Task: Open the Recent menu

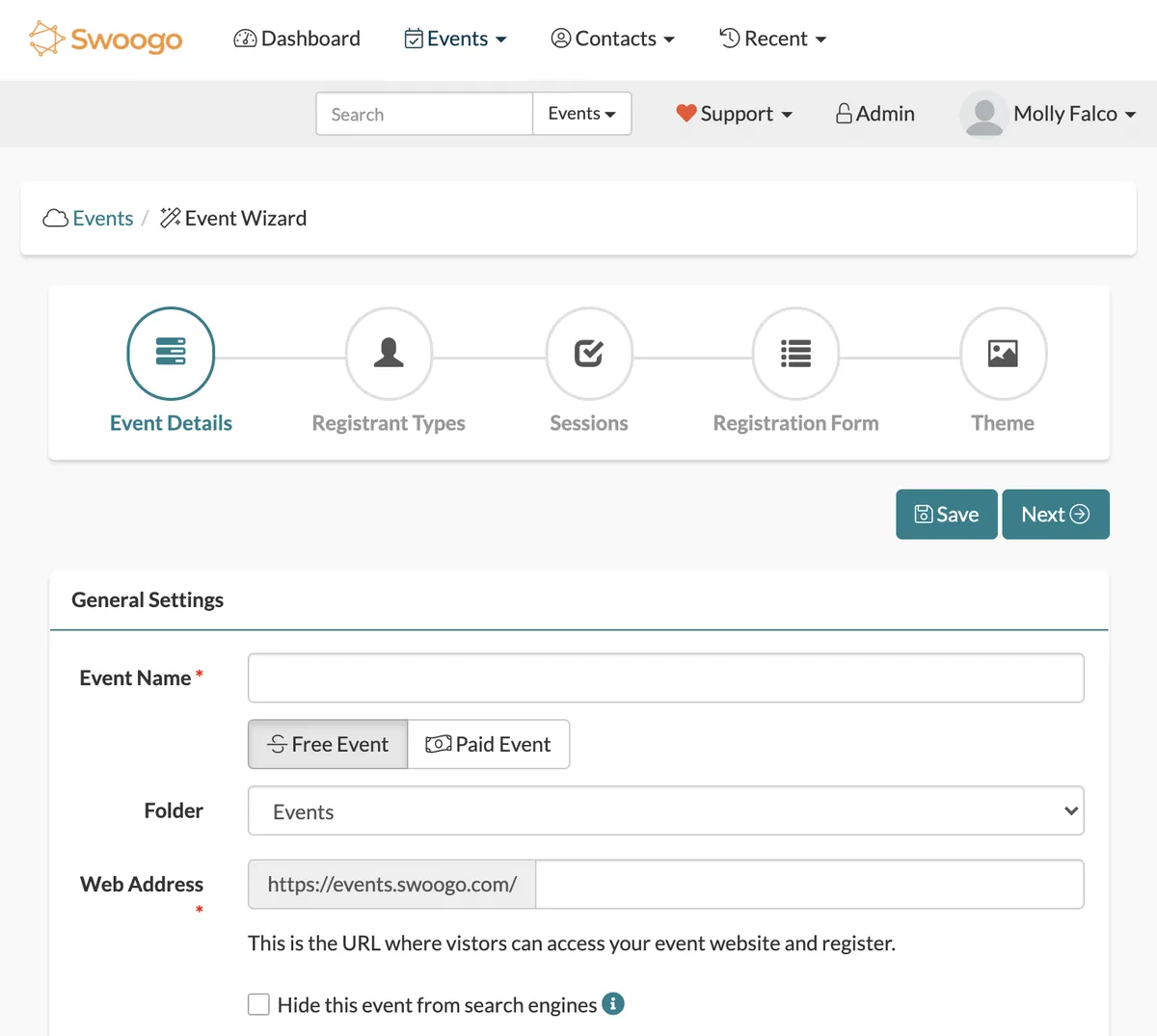Action: [x=773, y=39]
